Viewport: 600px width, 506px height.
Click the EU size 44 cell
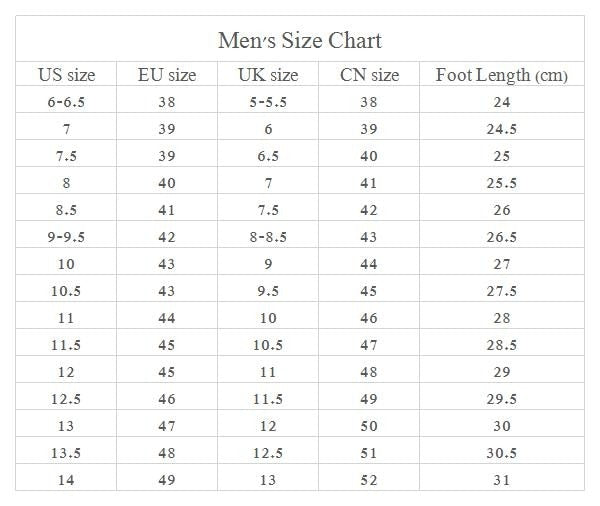point(167,318)
